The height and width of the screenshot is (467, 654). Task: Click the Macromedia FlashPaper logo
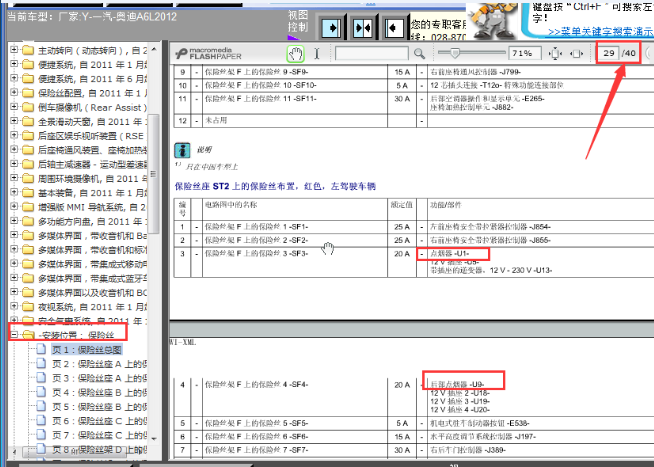208,53
